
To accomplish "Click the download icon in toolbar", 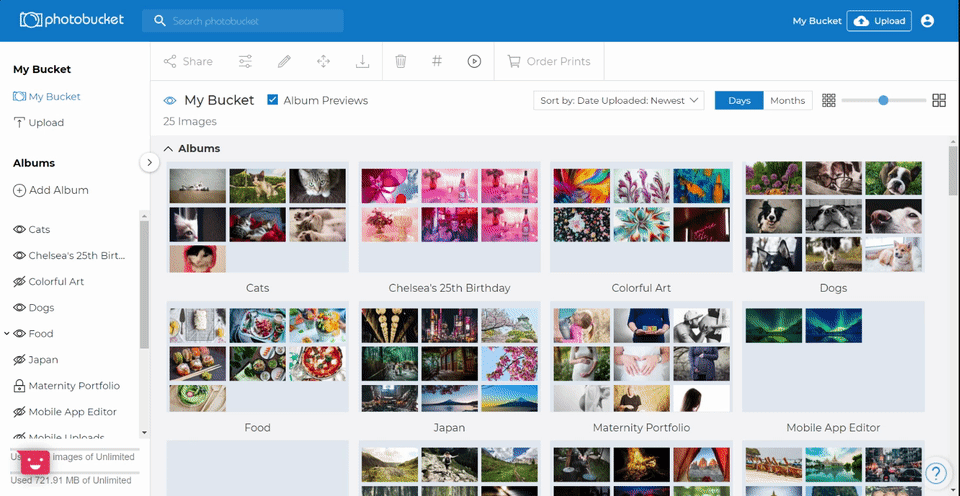I will click(362, 61).
